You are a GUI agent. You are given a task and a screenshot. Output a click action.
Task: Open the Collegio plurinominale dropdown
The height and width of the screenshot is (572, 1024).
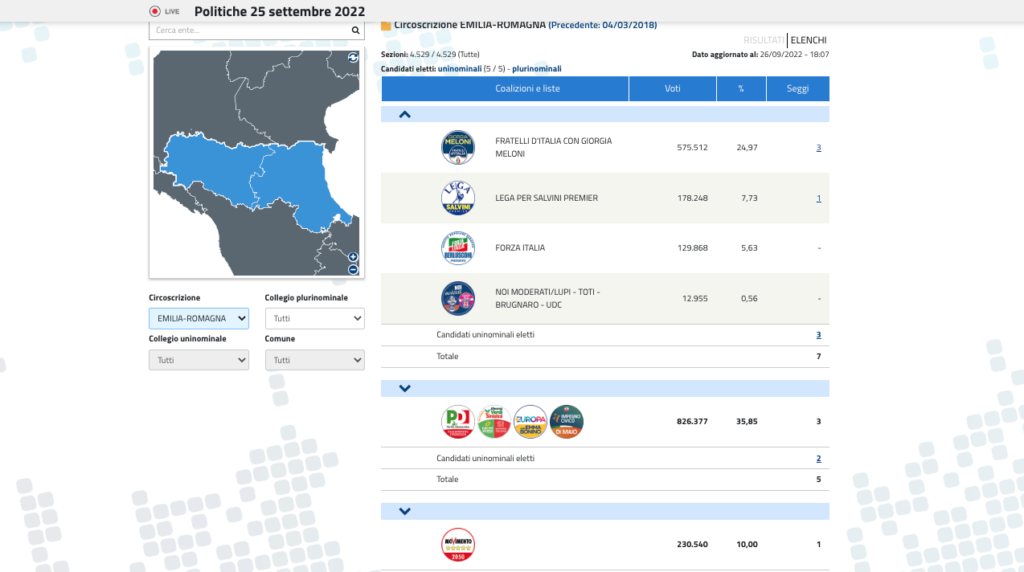tap(315, 319)
